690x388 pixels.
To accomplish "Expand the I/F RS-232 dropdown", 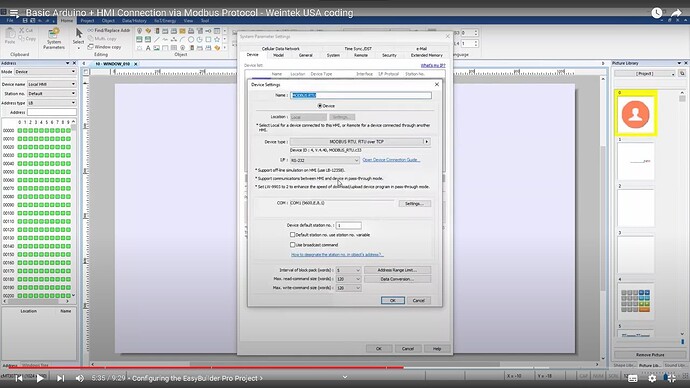I will coord(325,161).
